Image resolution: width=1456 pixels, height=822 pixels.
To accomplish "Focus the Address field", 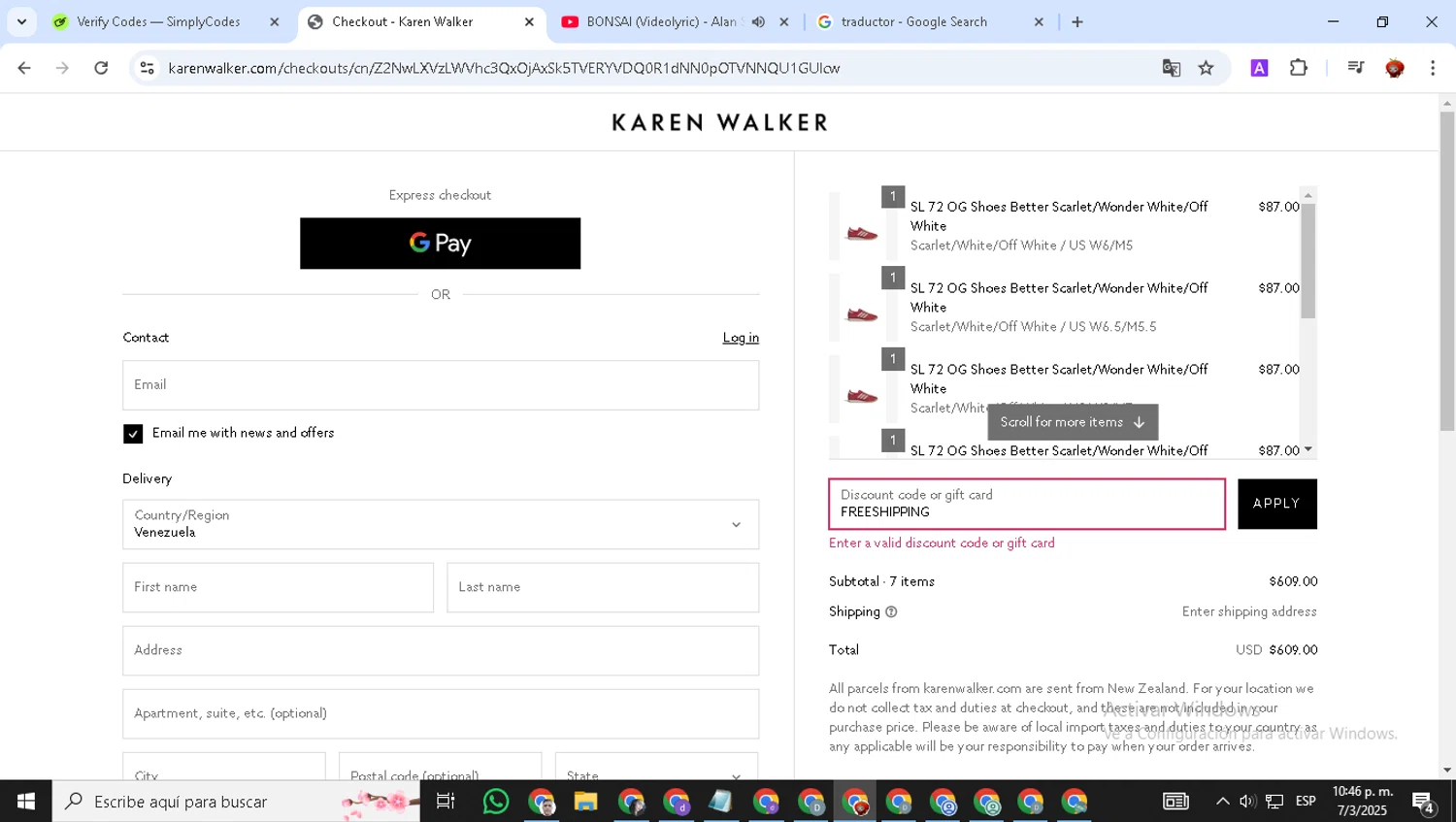I will (441, 650).
